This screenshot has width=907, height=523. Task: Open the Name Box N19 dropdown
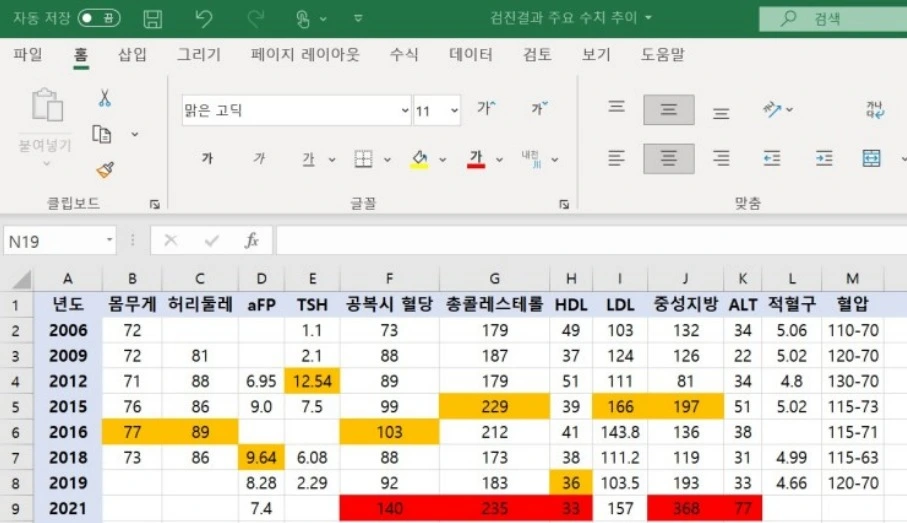pyautogui.click(x=109, y=240)
